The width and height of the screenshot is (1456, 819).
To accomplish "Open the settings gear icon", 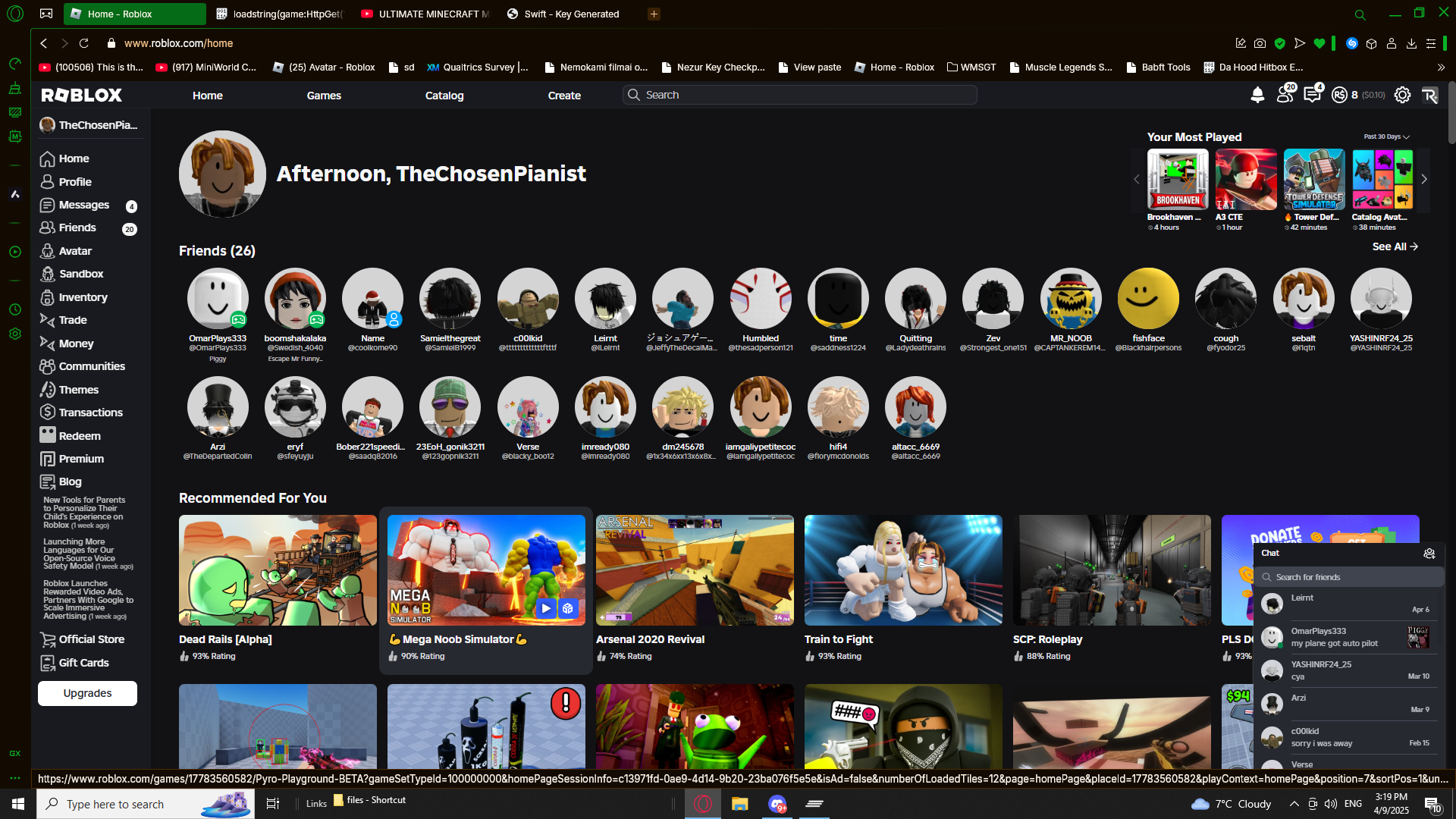I will (1403, 95).
